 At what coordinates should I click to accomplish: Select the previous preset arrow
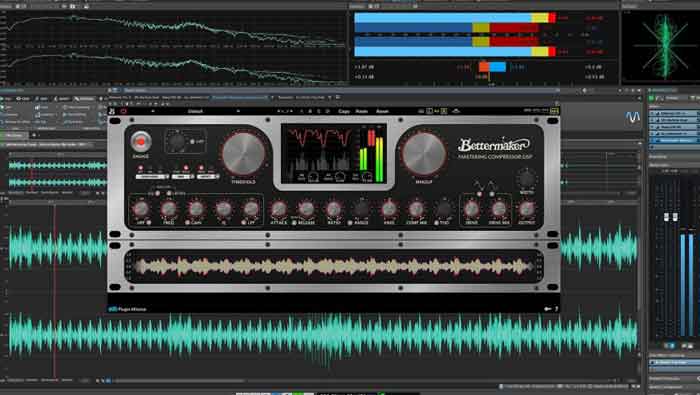[153, 111]
